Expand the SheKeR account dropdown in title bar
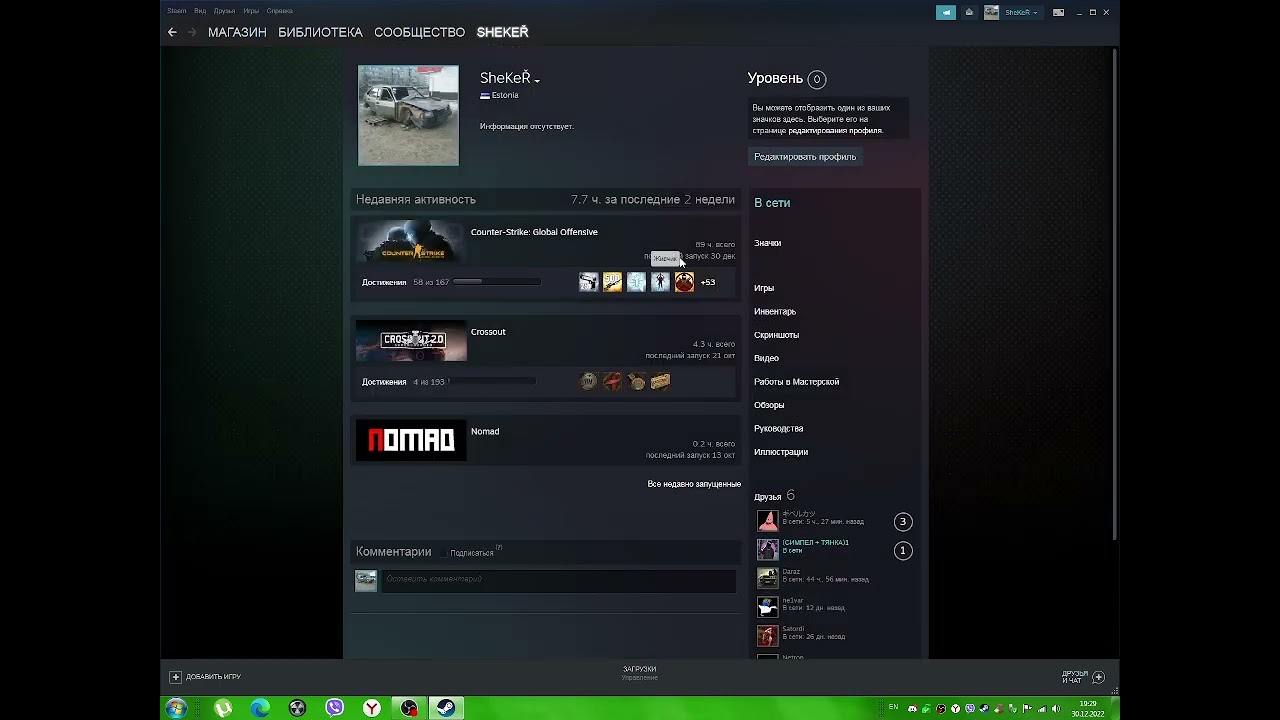The image size is (1280, 720). point(1012,12)
